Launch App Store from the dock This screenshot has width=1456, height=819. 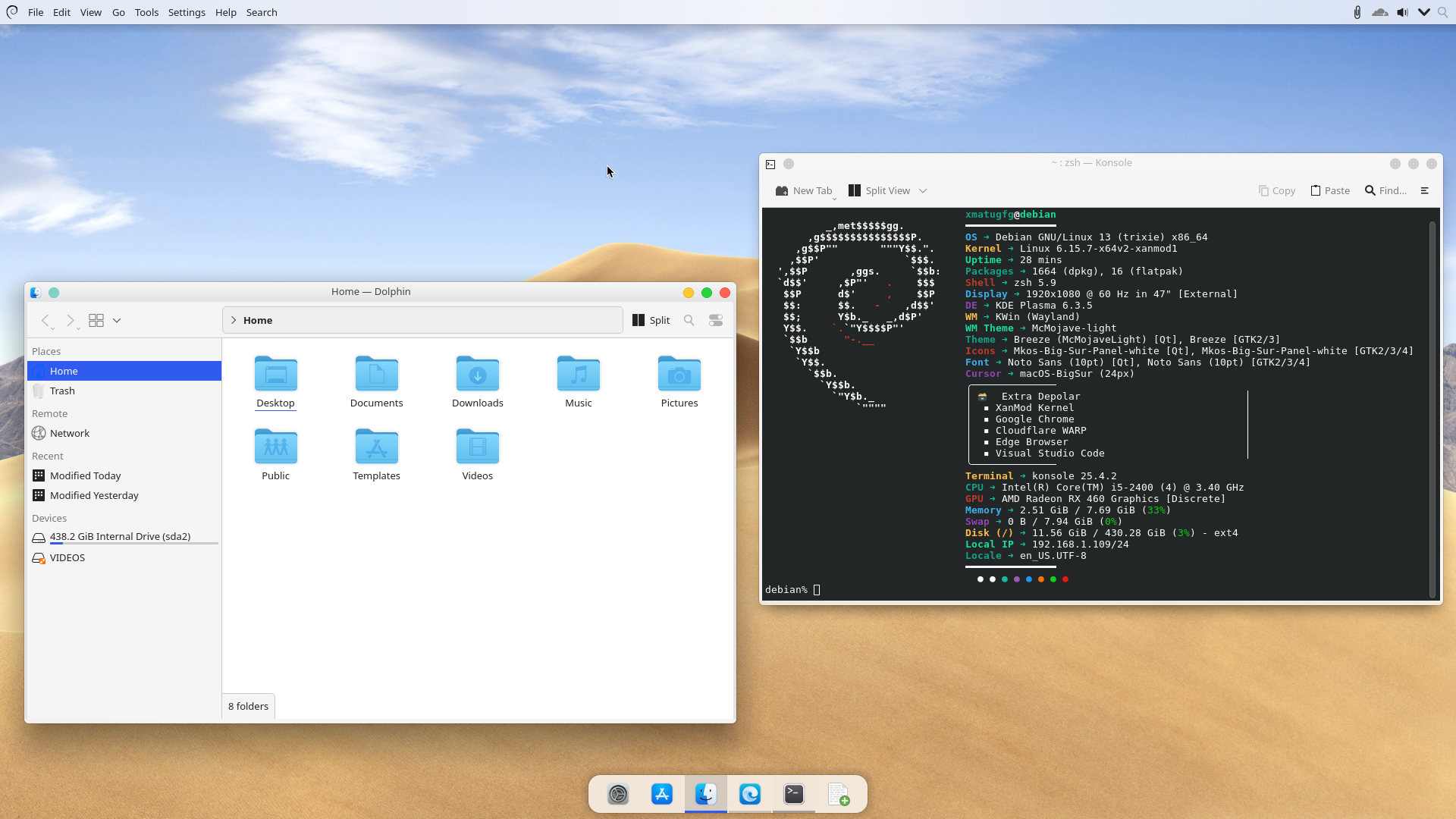coord(662,794)
